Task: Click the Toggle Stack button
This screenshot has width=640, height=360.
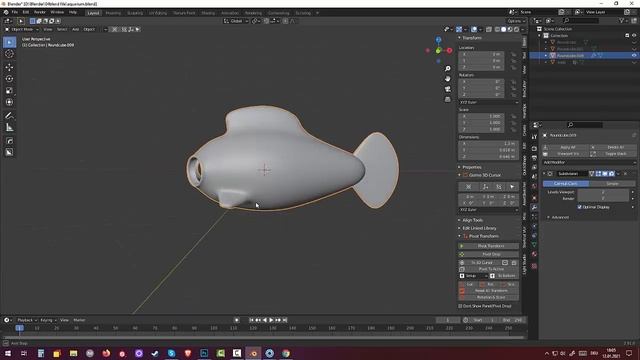Action: click(x=613, y=154)
